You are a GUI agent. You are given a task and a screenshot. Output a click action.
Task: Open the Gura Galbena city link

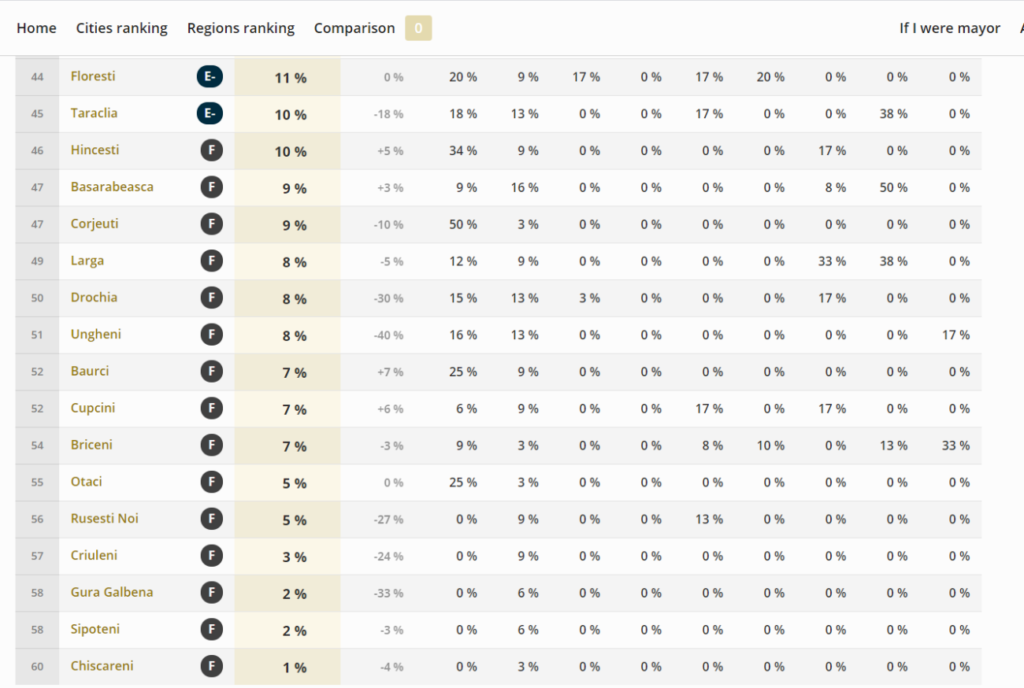point(112,592)
